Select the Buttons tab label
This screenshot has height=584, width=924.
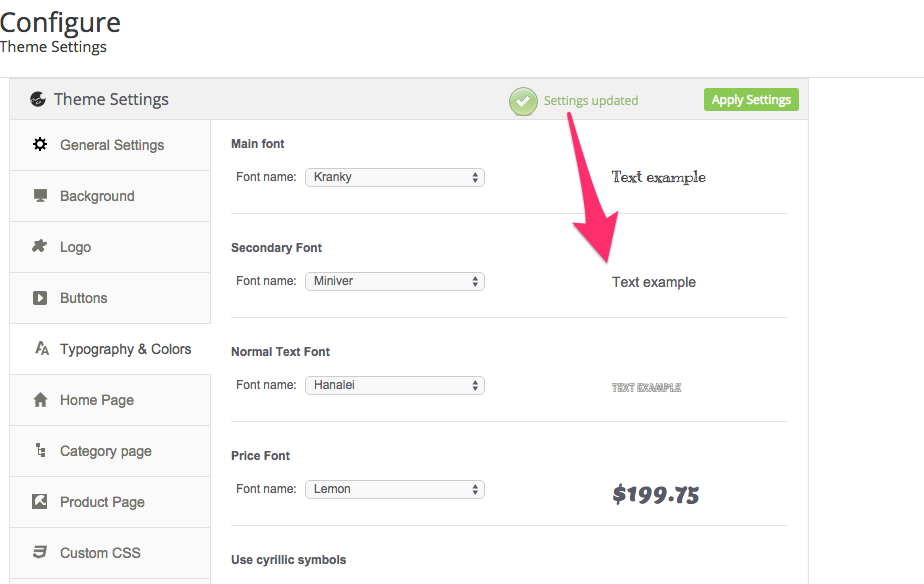(84, 298)
